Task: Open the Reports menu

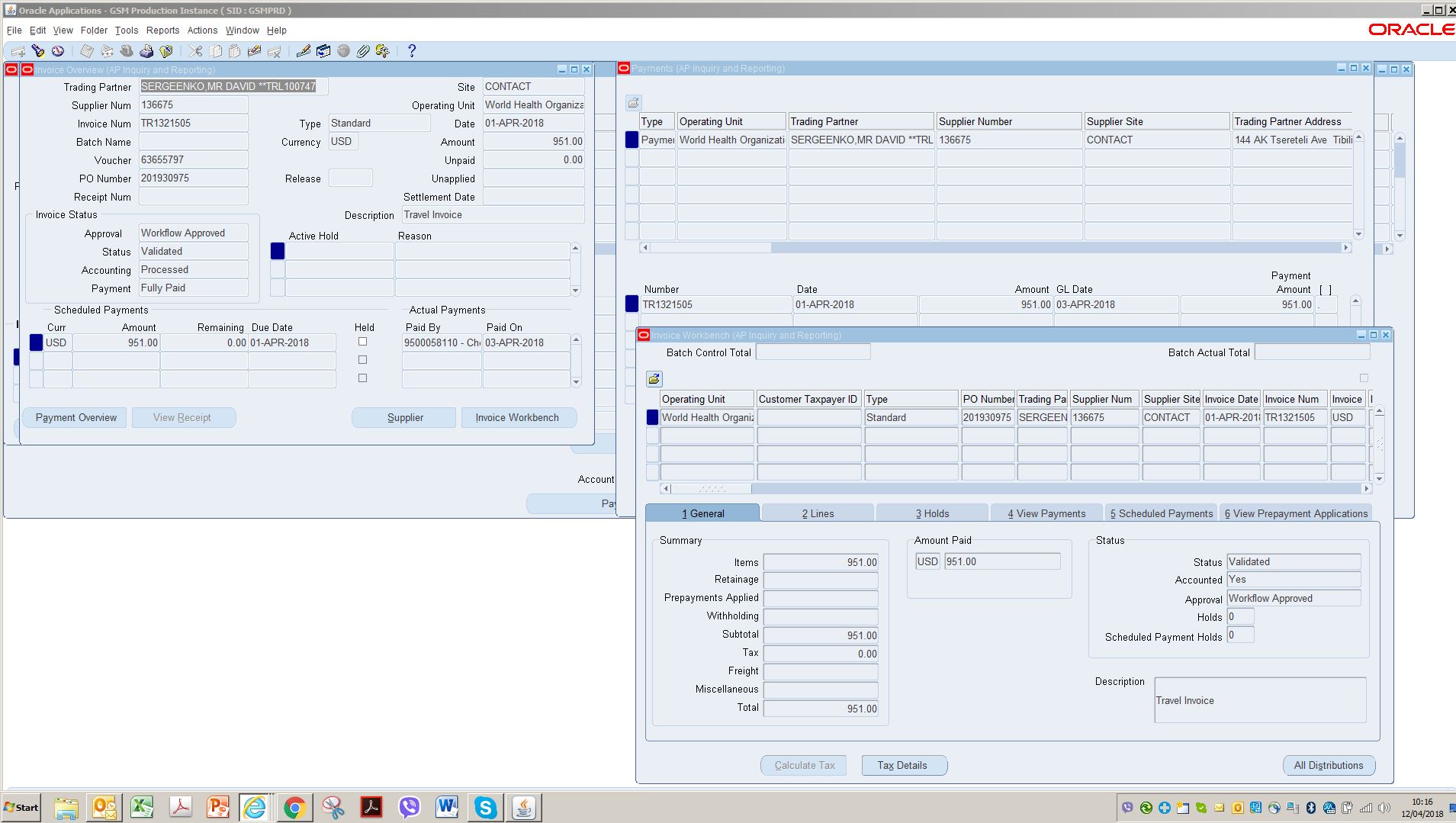Action: 162,31
